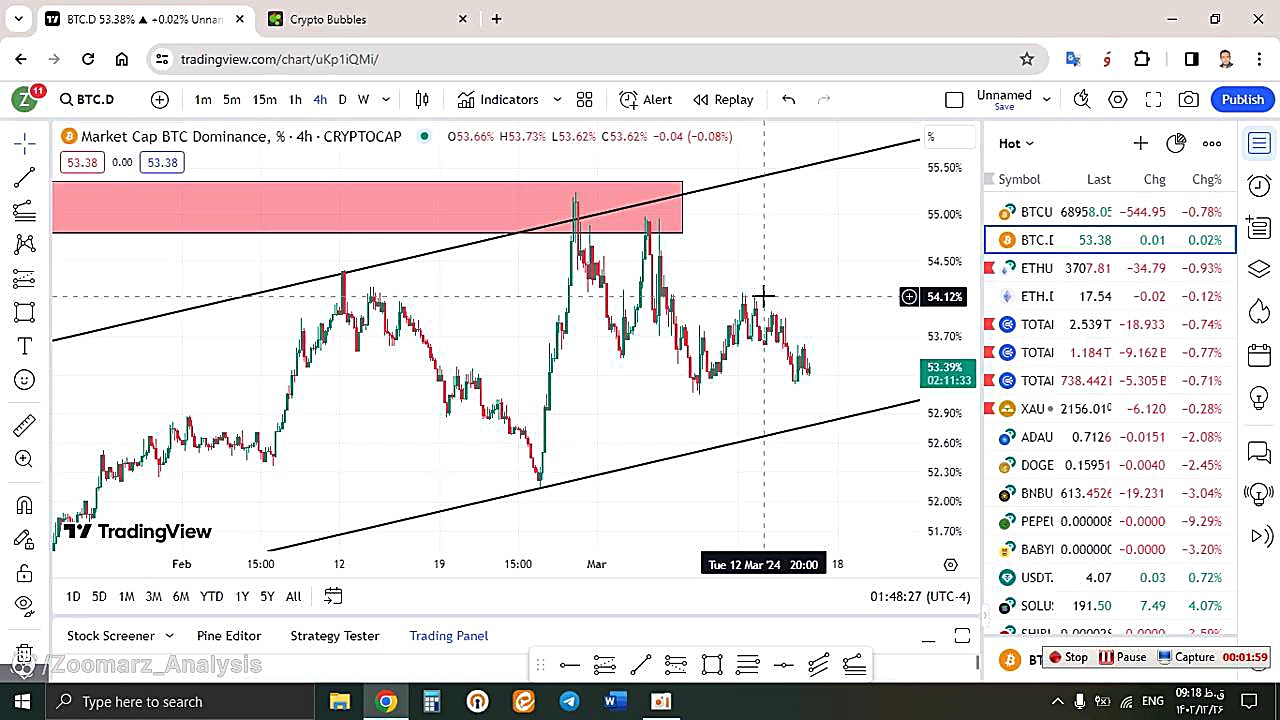Open the calendar icon in right sidebar
This screenshot has width=1280, height=720.
pos(1259,355)
